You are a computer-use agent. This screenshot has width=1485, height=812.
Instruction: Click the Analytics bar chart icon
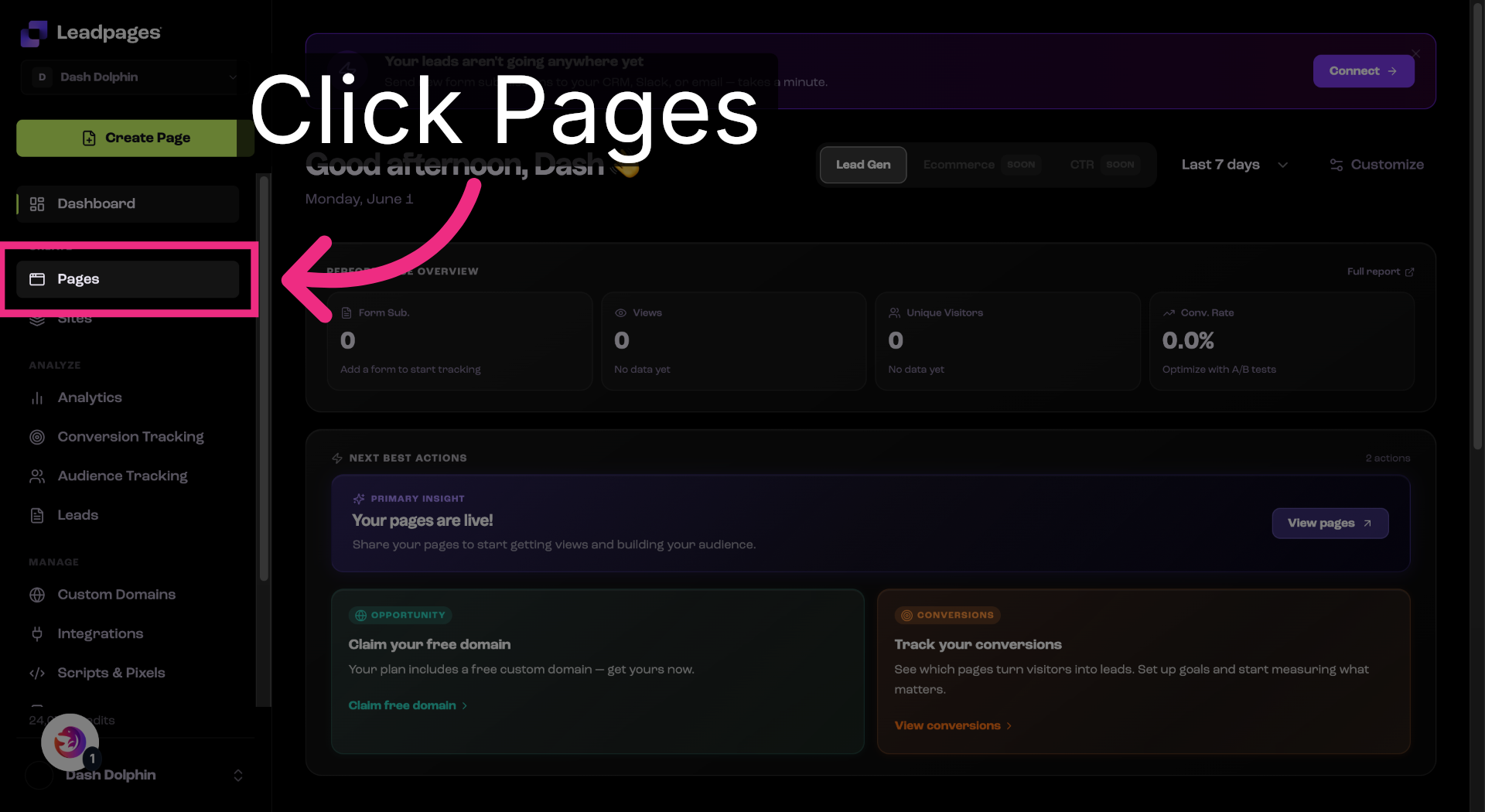pos(37,397)
